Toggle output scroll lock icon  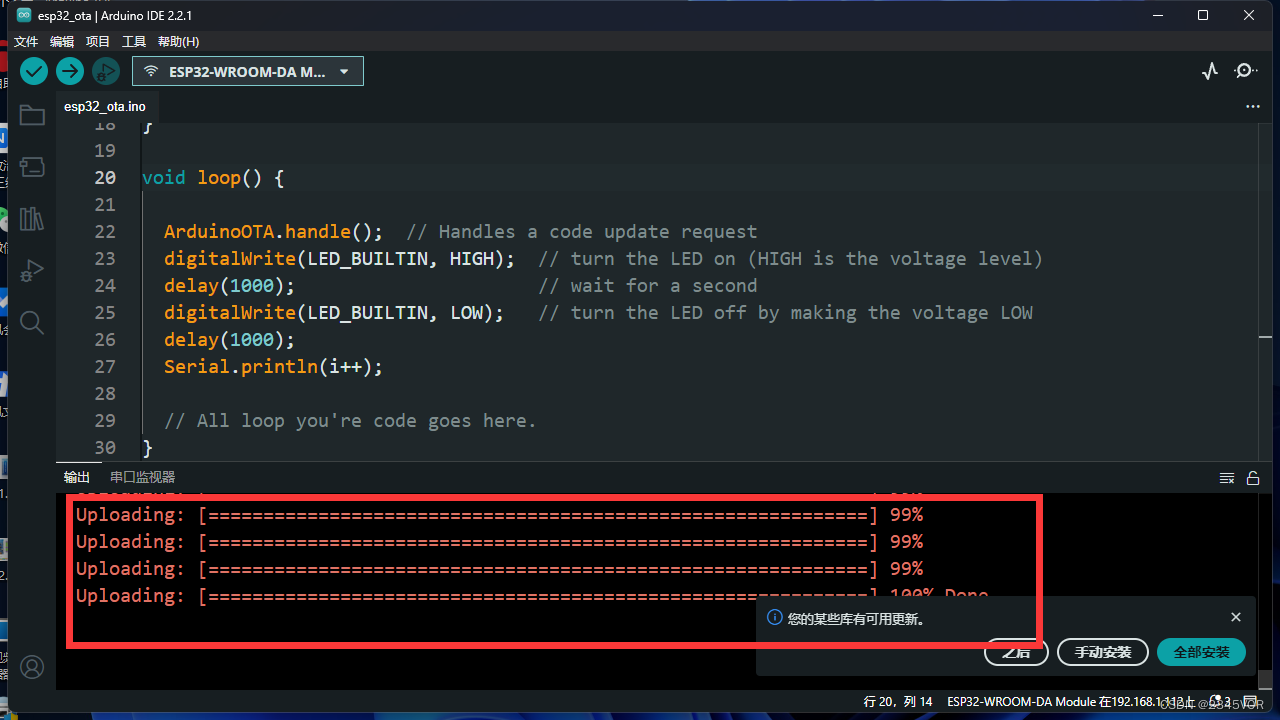click(x=1253, y=478)
